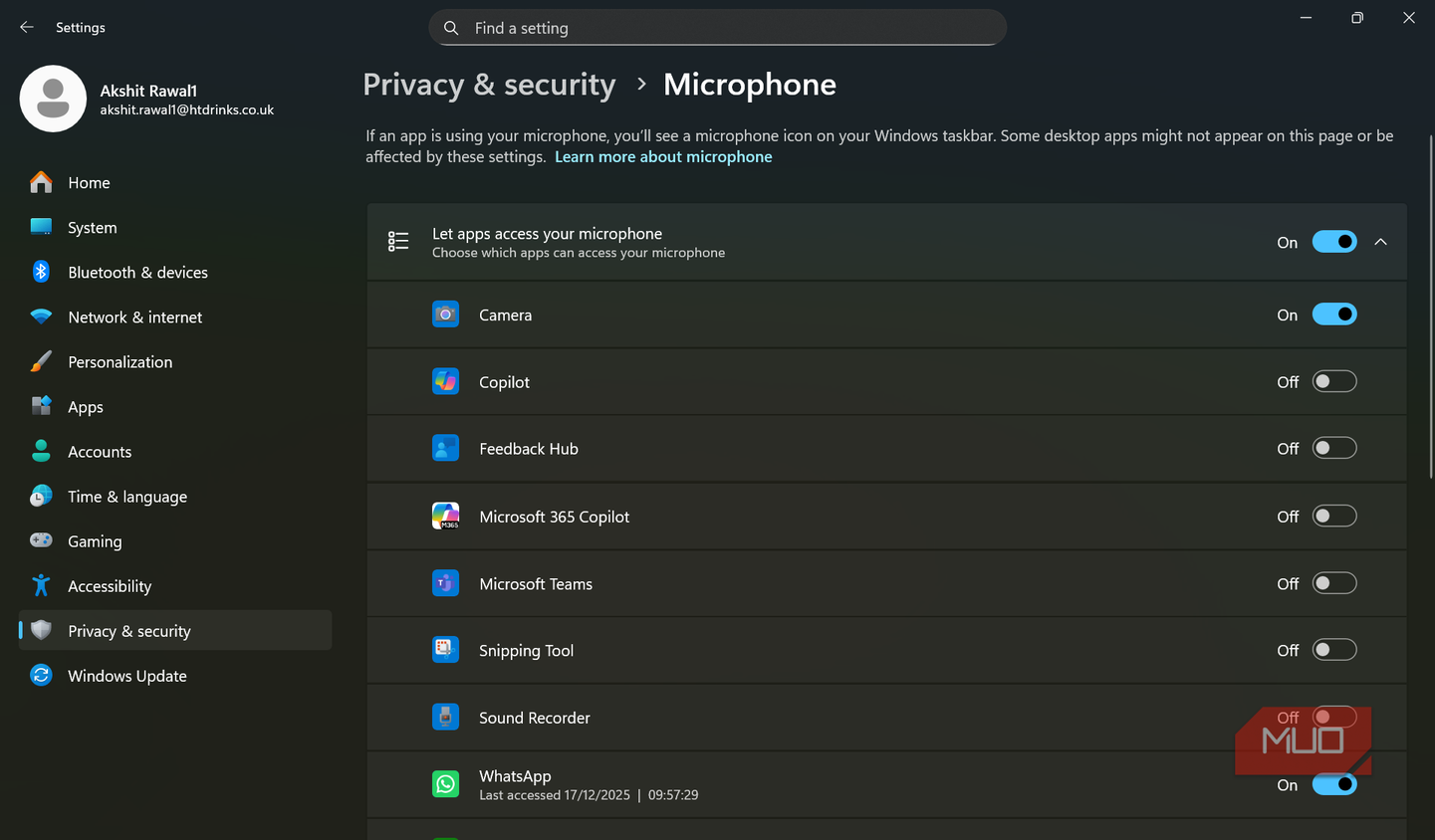Screen dimensions: 1435x840
Task: Click the System monitor icon
Action: tap(41, 227)
